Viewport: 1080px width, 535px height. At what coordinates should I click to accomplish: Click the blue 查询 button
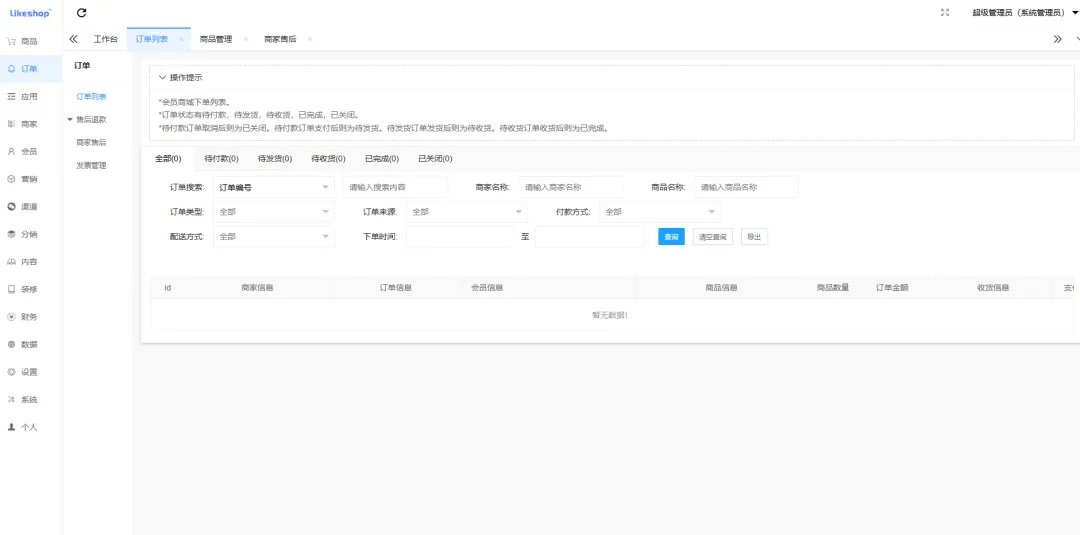(672, 237)
